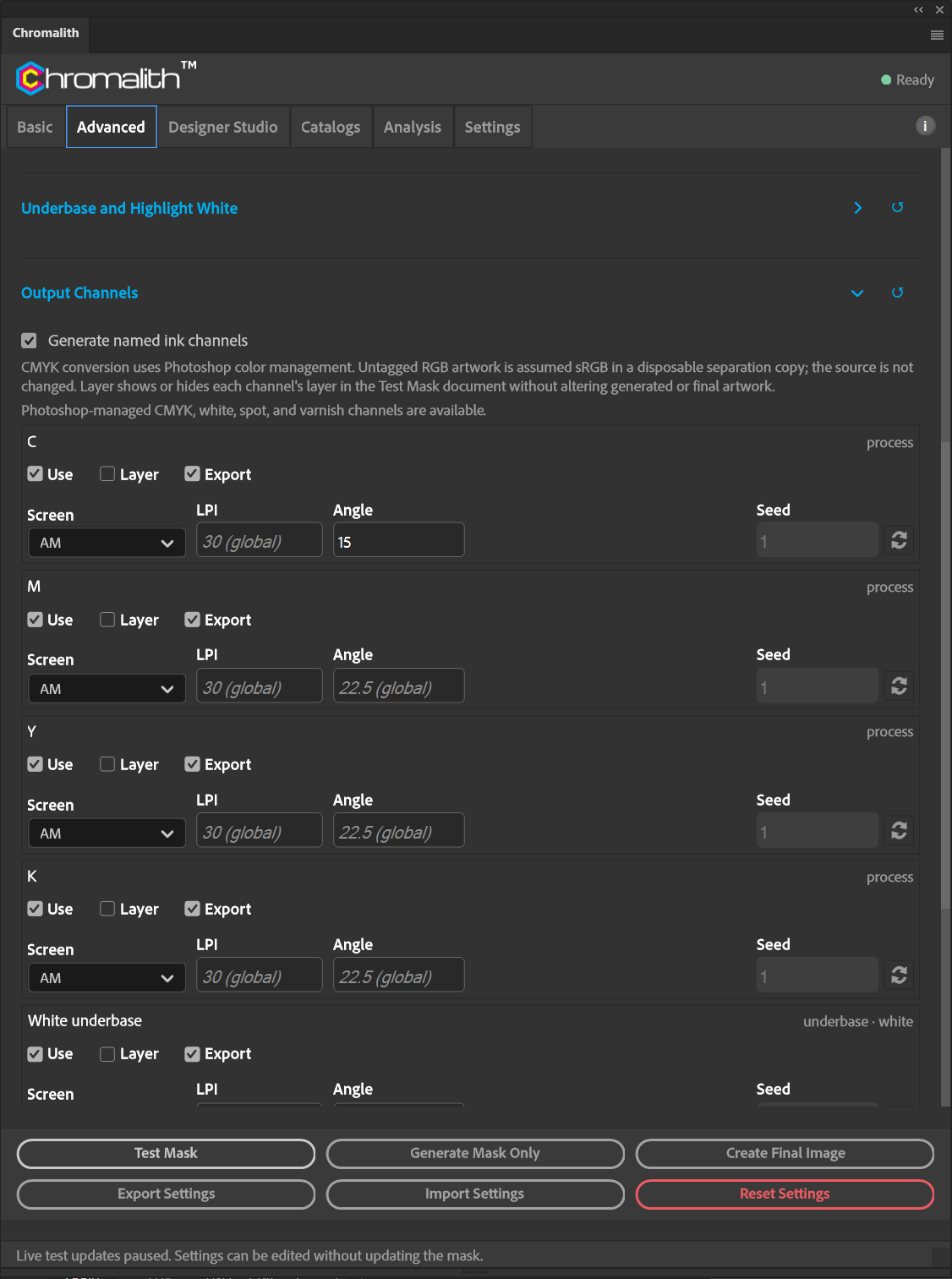Enable Layer for channel K
The width and height of the screenshot is (952, 1279).
[x=107, y=909]
